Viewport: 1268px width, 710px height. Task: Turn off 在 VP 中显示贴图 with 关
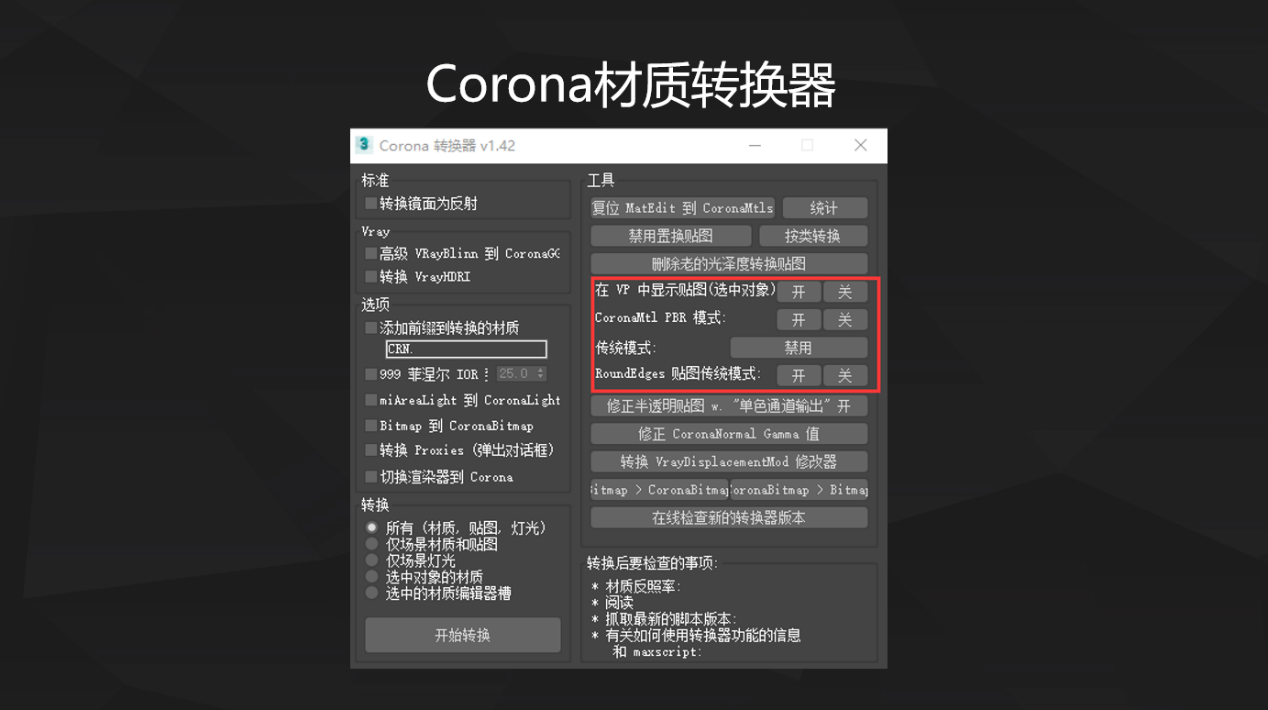click(845, 292)
